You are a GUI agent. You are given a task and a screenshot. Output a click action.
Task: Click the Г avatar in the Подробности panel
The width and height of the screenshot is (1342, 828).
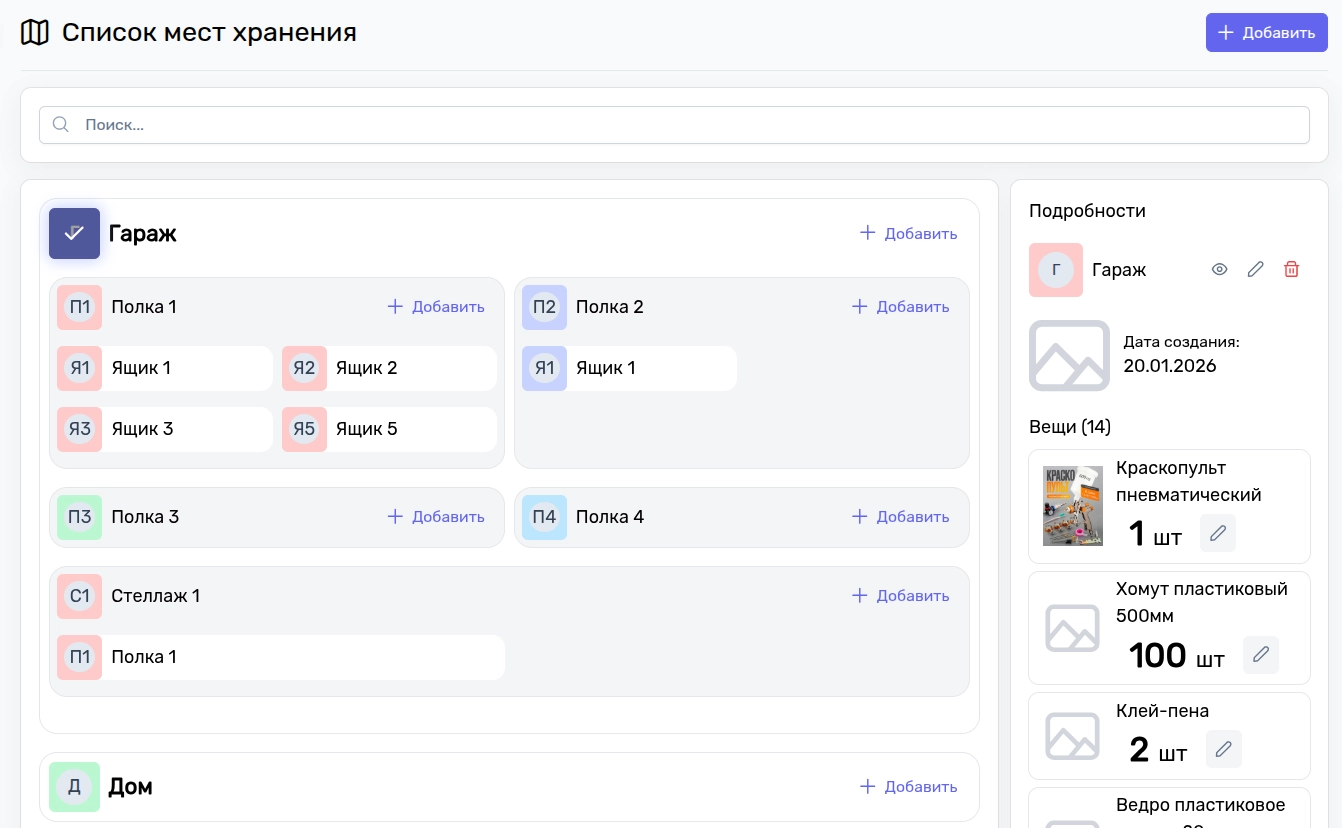(x=1056, y=270)
